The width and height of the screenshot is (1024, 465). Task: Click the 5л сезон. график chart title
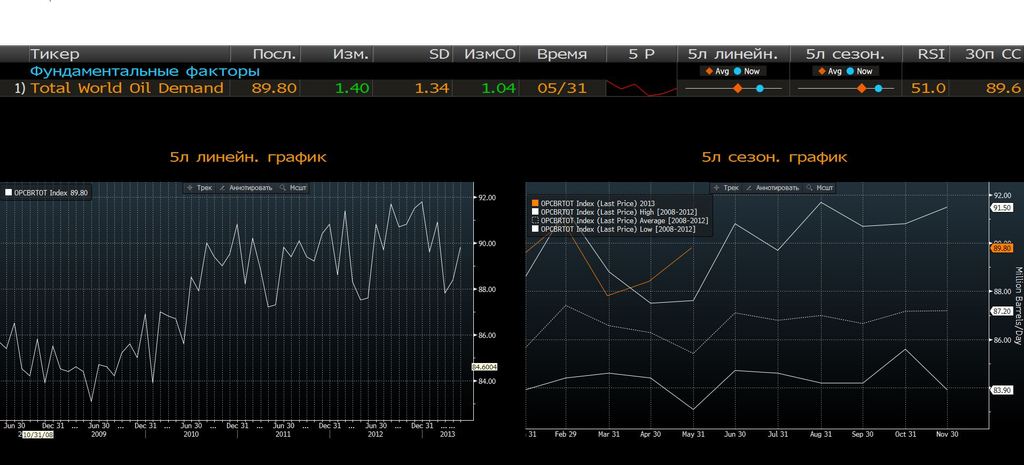[x=775, y=157]
